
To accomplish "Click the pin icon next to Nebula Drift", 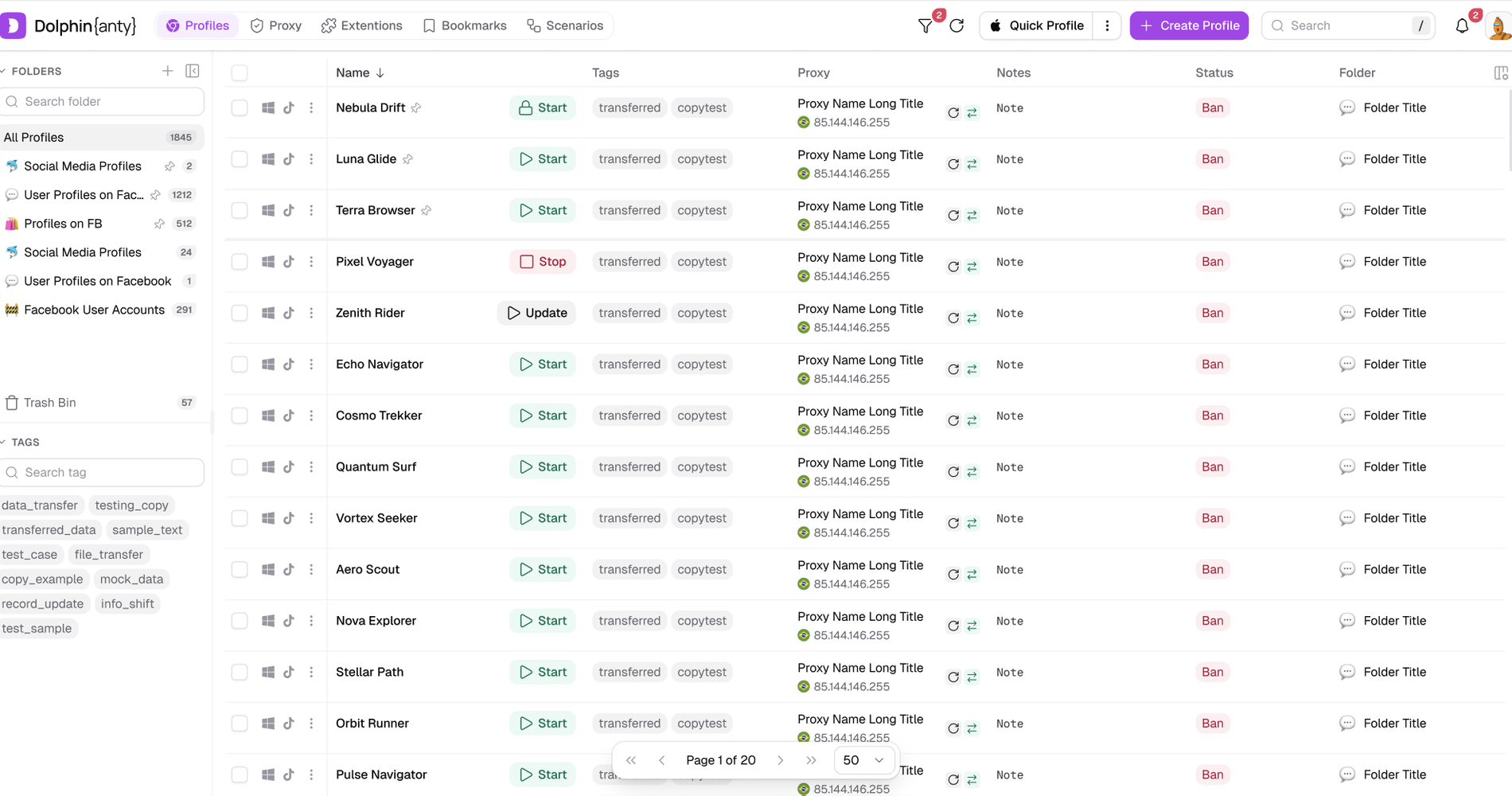I will (x=416, y=107).
